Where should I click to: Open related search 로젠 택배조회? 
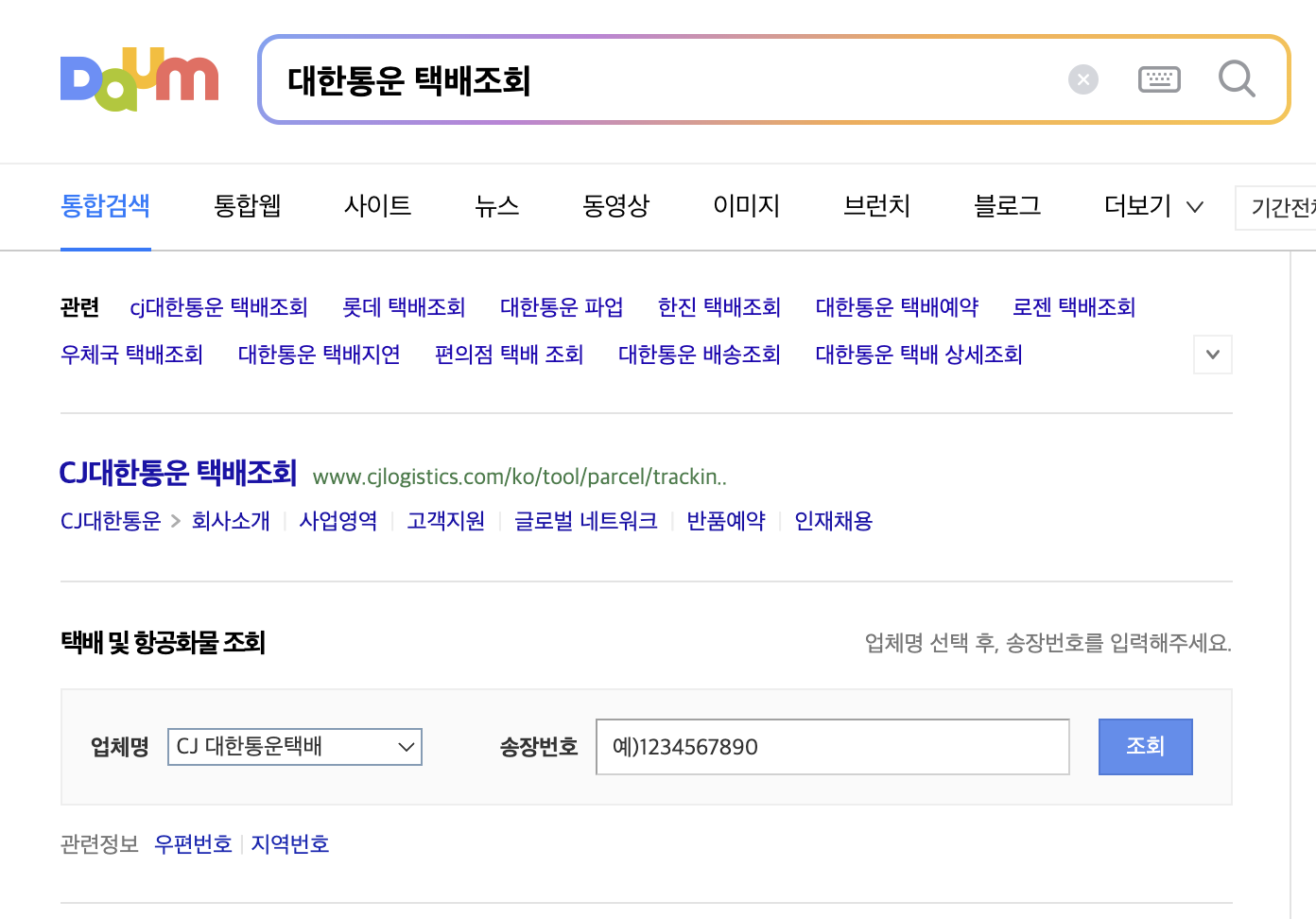coord(1074,307)
